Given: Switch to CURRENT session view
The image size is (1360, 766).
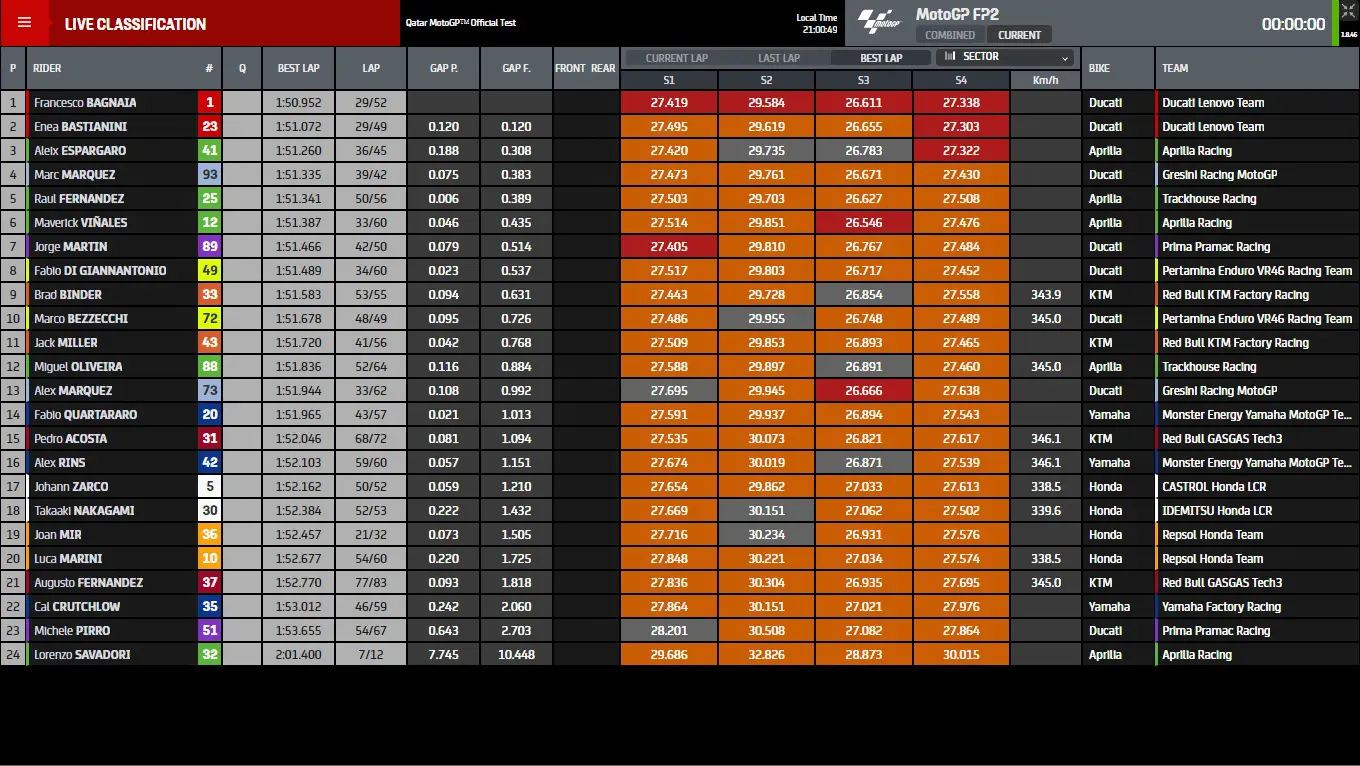Looking at the screenshot, I should [x=1019, y=35].
